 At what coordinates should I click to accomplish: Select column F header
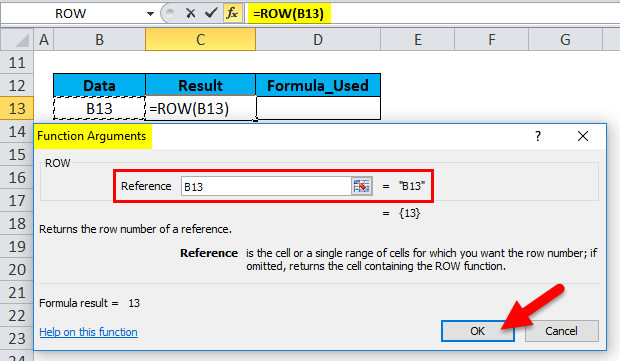[491, 40]
